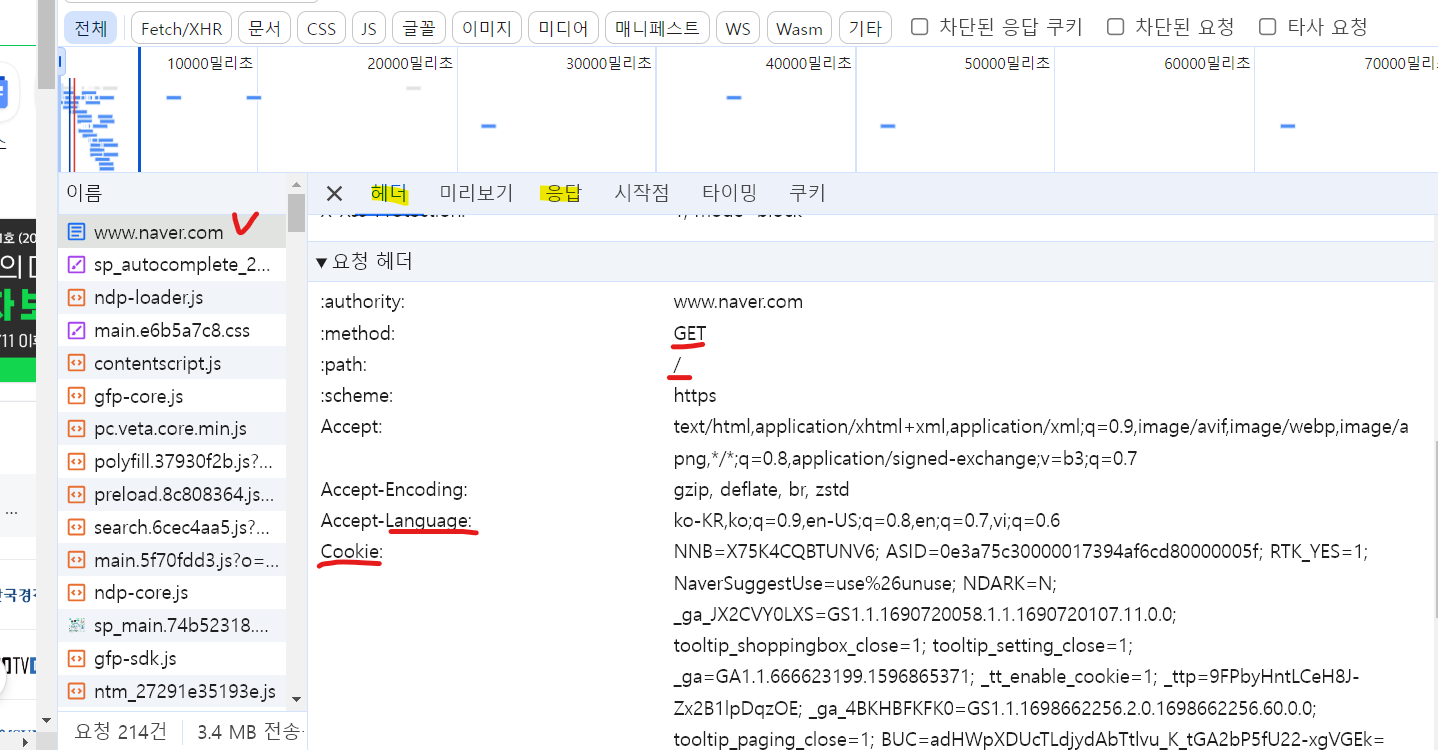Screen dimensions: 1438x750
Task: Click script icon of ndp-loader.js
Action: coord(76,298)
